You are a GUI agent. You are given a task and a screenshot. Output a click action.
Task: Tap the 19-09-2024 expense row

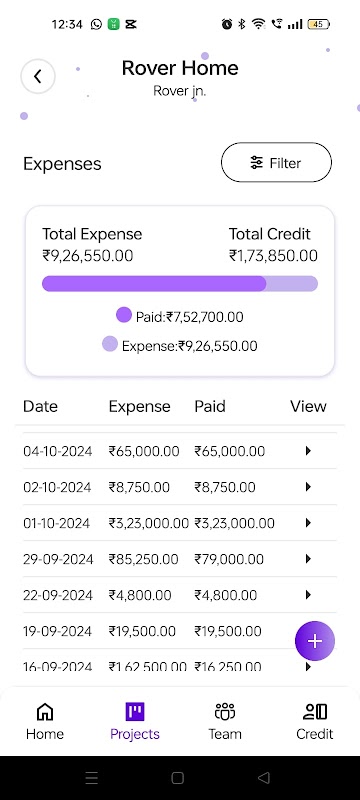tap(176, 631)
